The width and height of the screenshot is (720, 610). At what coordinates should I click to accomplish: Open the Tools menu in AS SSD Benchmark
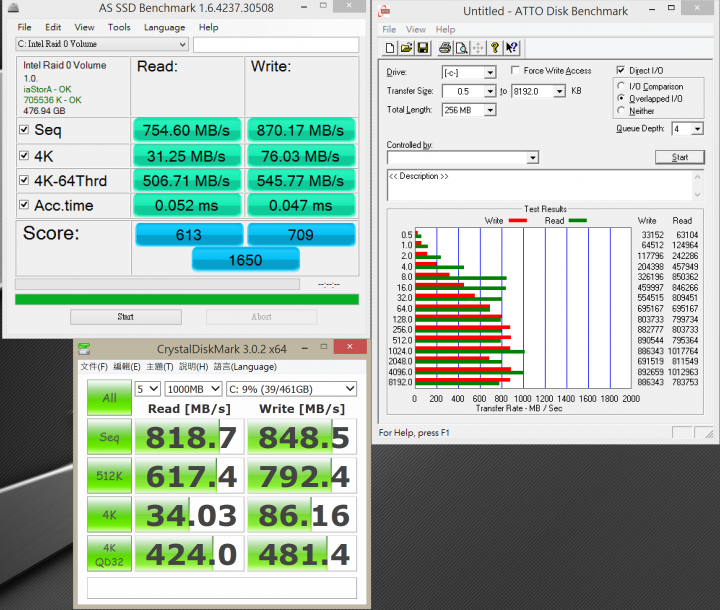119,27
